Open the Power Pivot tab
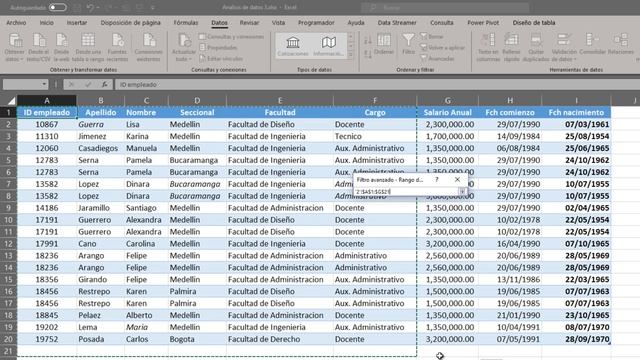 [x=483, y=23]
